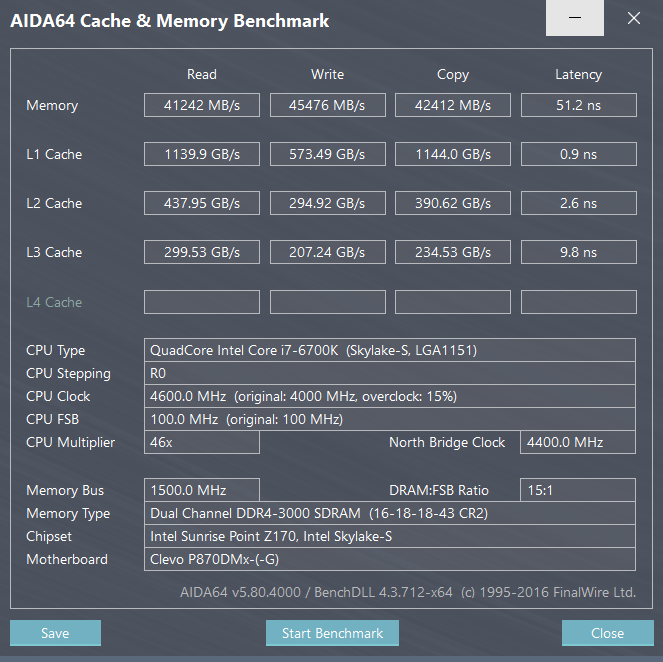Click the greyed L4 Cache label
Viewport: 663px width, 662px height.
click(x=54, y=302)
